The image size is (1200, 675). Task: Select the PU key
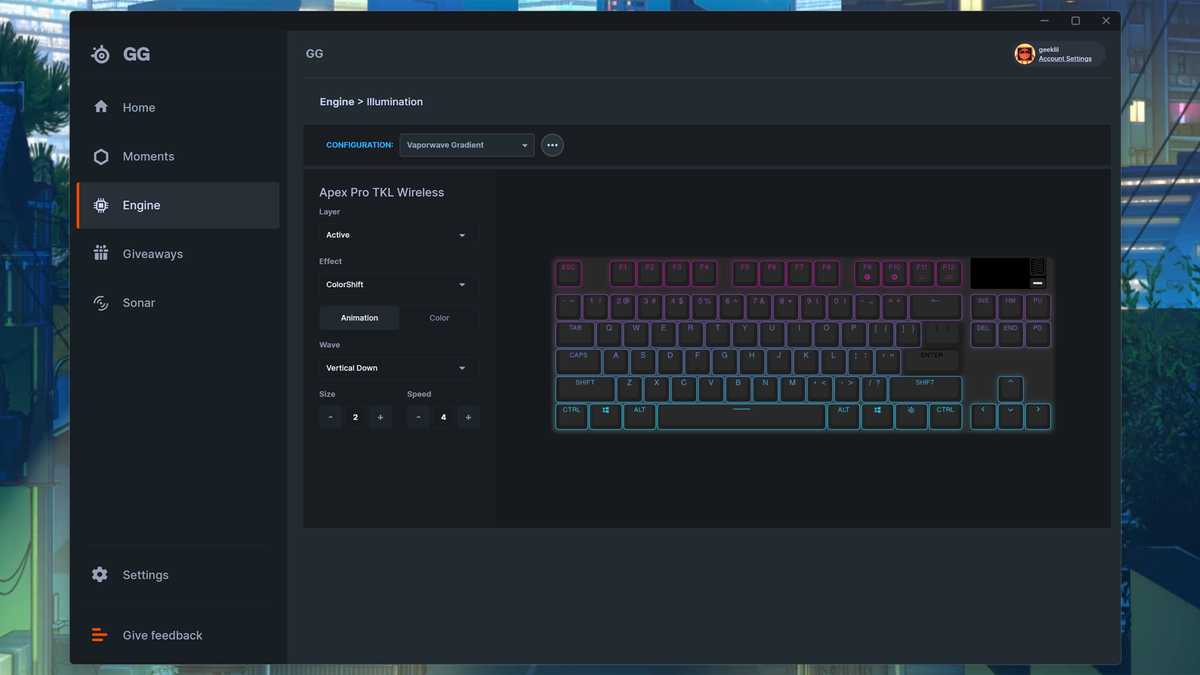(x=1038, y=306)
